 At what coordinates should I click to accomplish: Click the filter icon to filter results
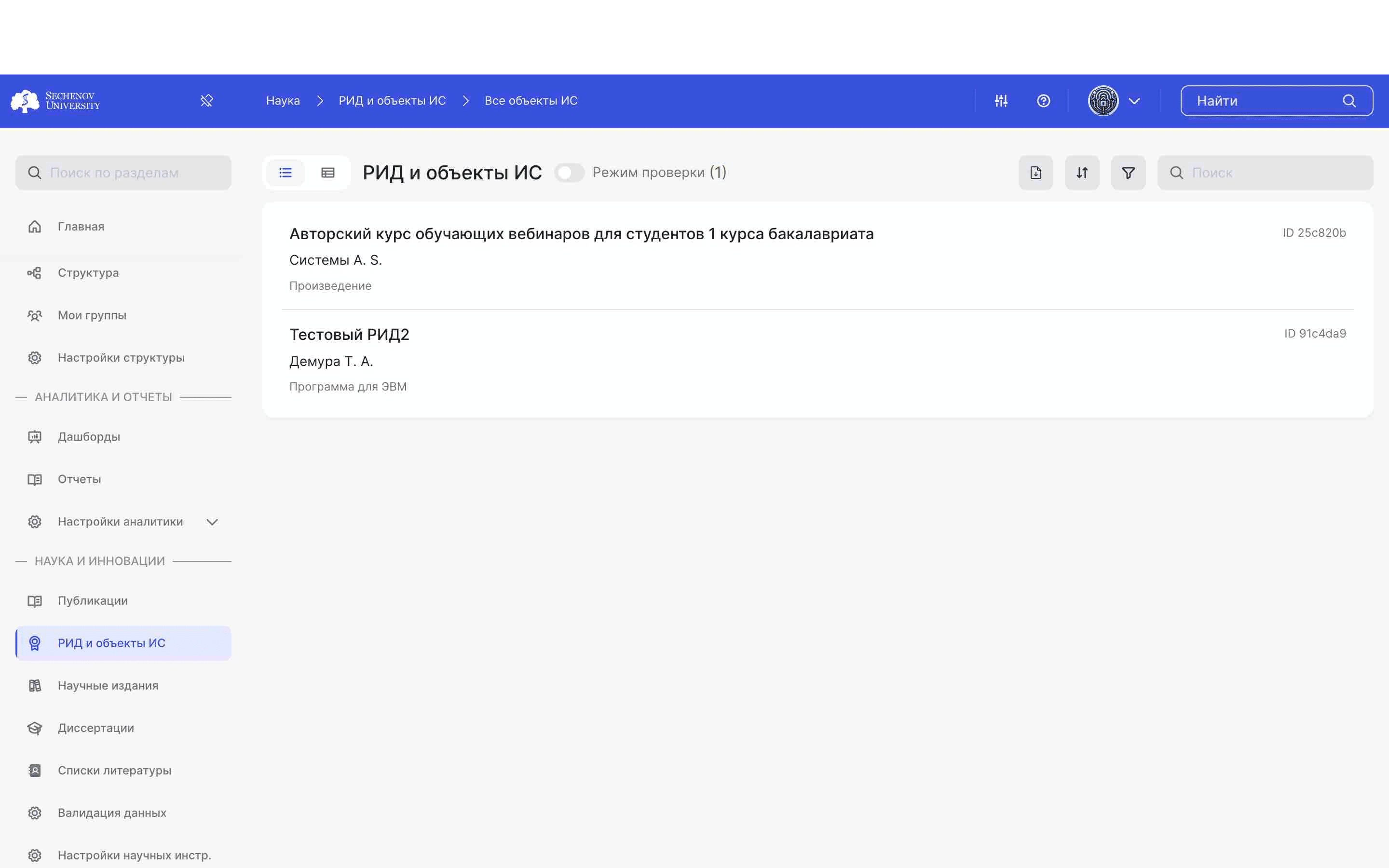tap(1128, 172)
